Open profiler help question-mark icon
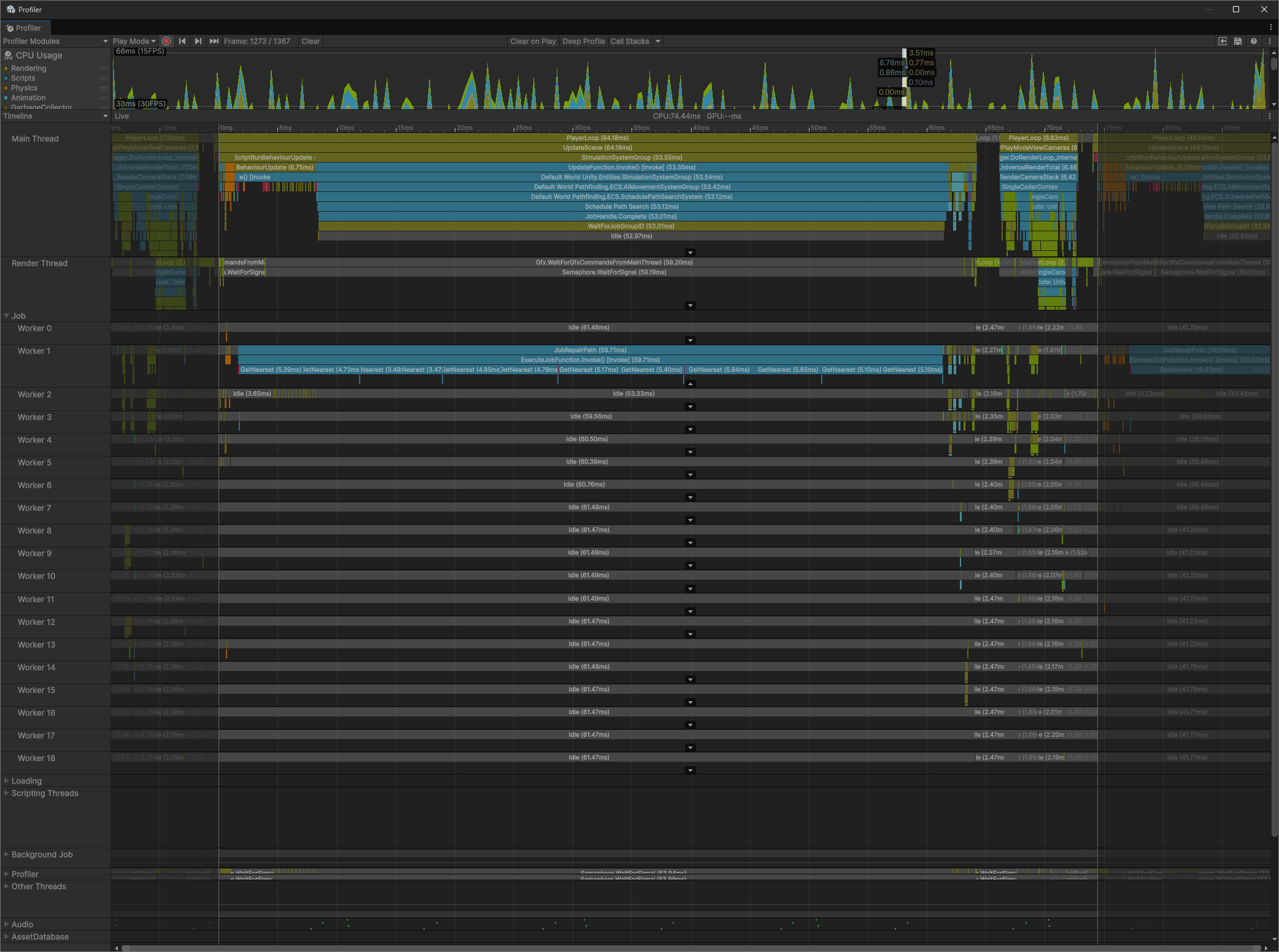 coord(1254,41)
